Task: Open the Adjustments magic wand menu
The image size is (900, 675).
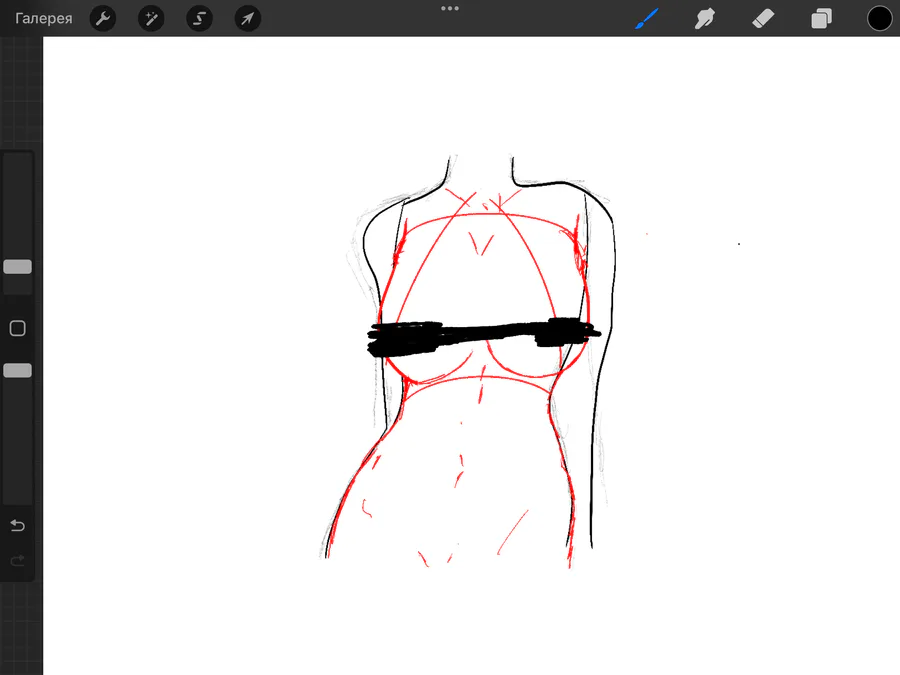Action: click(x=152, y=18)
